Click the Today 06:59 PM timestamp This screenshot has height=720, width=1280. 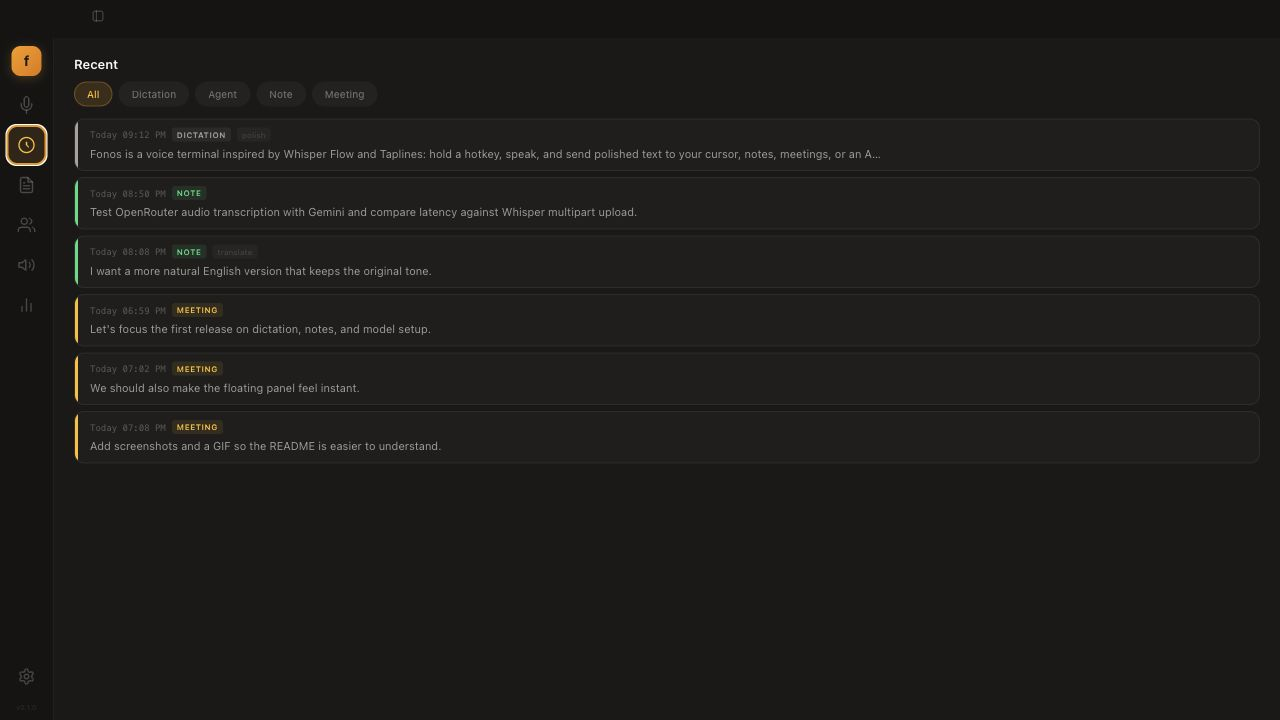click(x=128, y=311)
